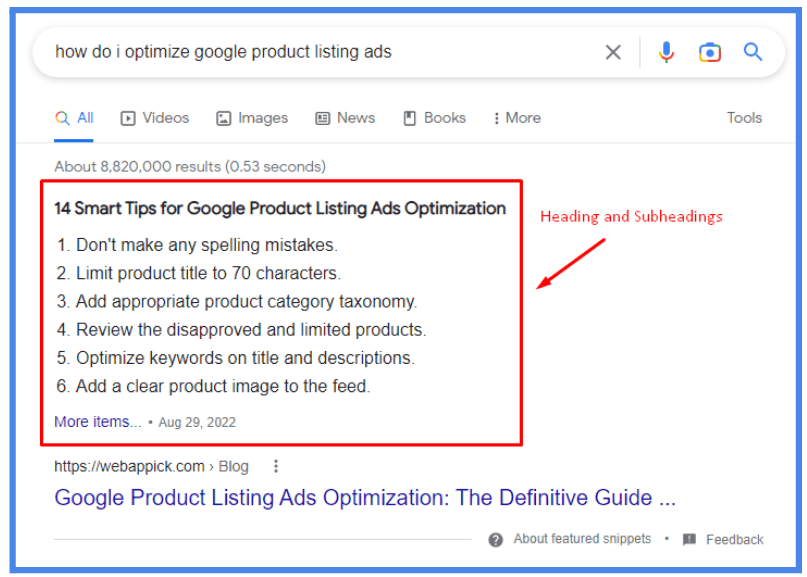The width and height of the screenshot is (807, 577).
Task: Clear the search query with X icon
Action: pos(613,52)
